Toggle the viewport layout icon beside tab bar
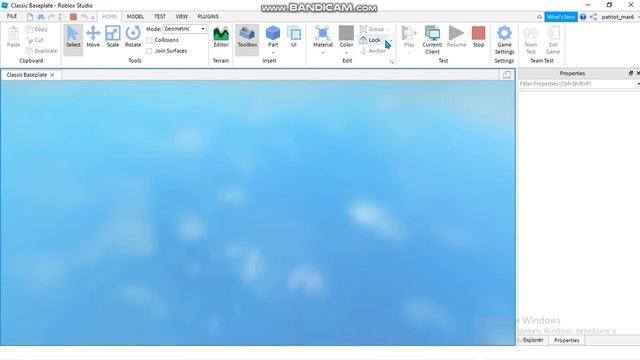 (x=507, y=75)
